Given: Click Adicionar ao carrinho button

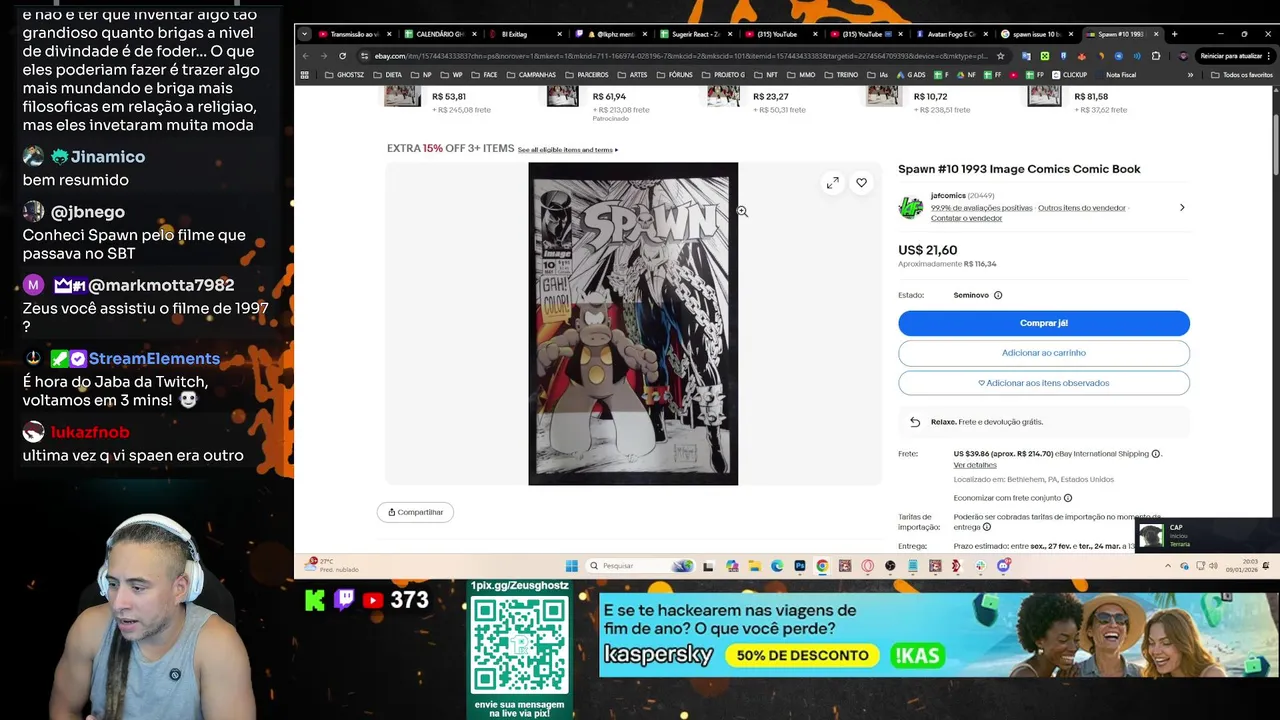Looking at the screenshot, I should [x=1044, y=353].
